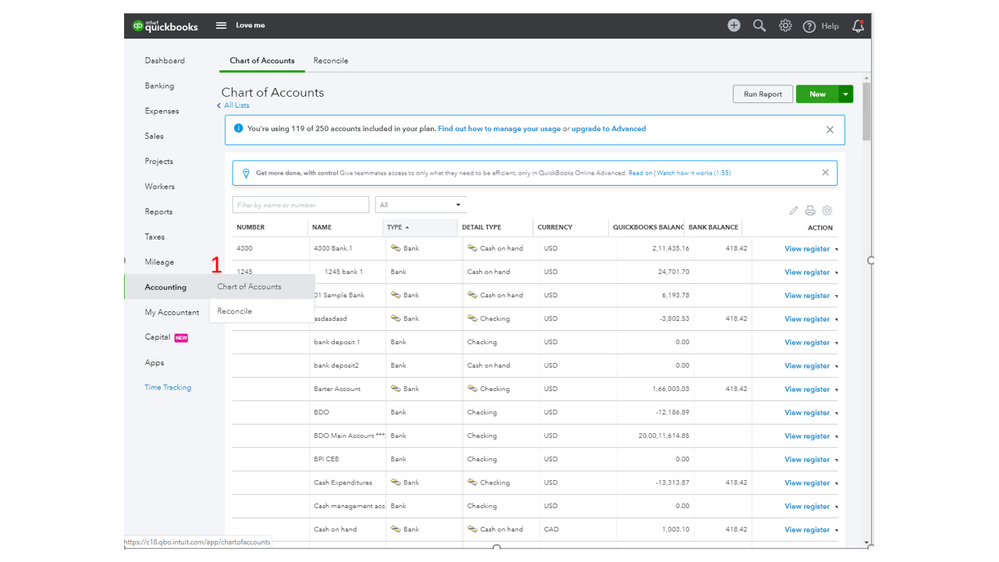The width and height of the screenshot is (999, 562).
Task: Open the Settings gear in top bar
Action: click(x=786, y=26)
